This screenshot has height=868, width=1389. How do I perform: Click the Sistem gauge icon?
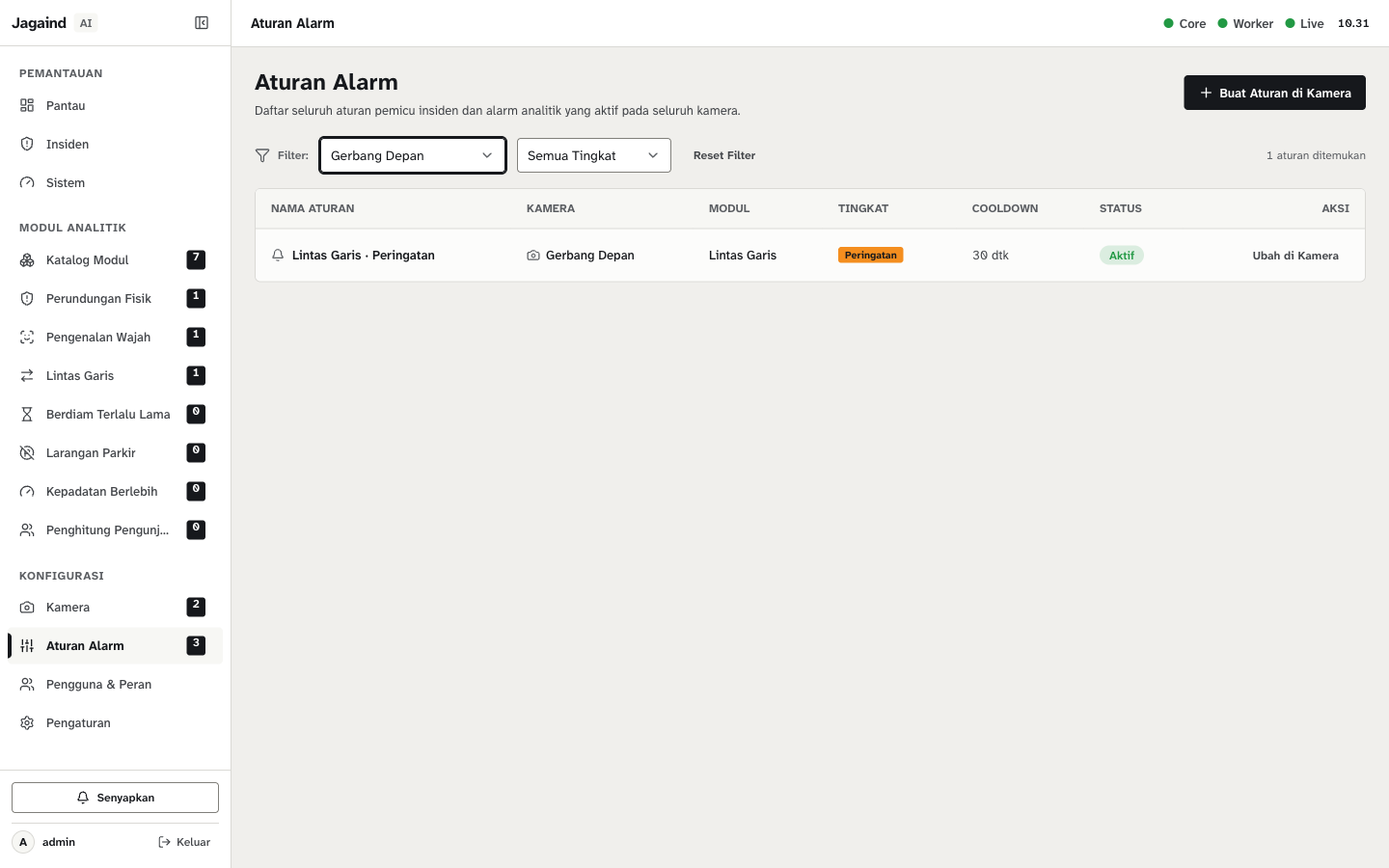pyautogui.click(x=27, y=182)
